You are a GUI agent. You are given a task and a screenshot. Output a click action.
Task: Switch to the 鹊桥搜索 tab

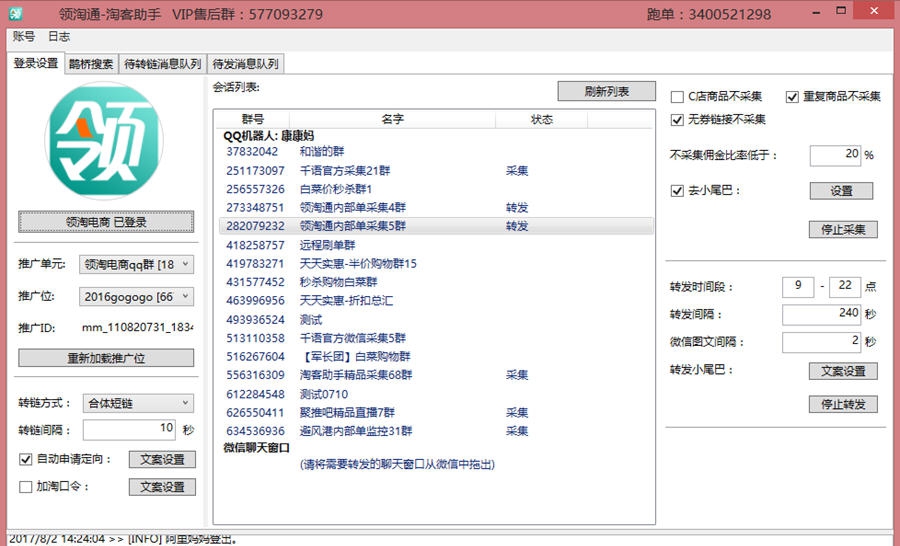[x=91, y=64]
